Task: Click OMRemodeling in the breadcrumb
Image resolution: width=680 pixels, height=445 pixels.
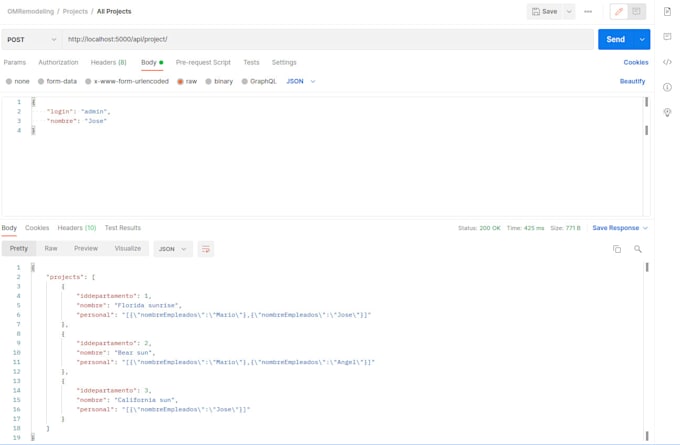Action: tap(30, 12)
